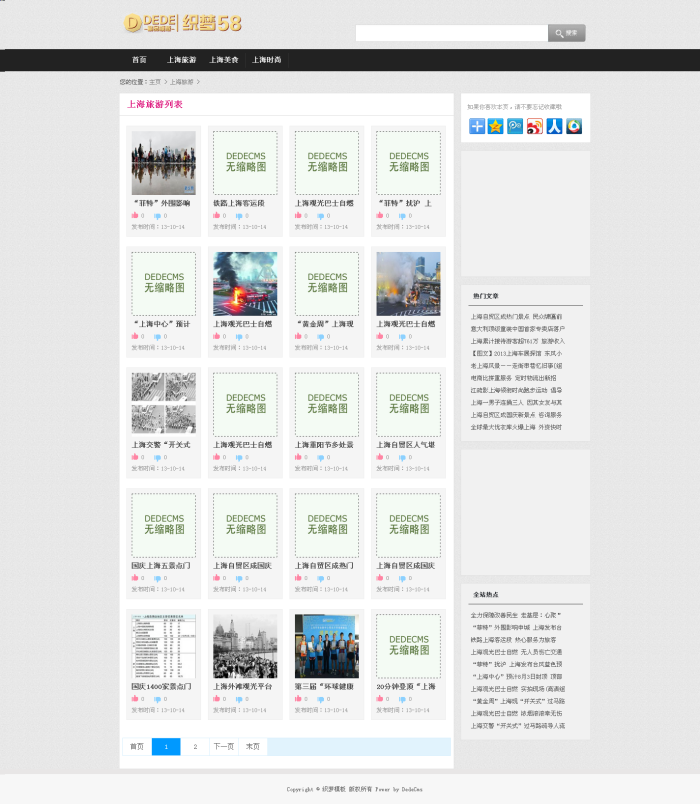The width and height of the screenshot is (700, 804).
Task: Dislike the "菲特"外围影响 article with thumbs down
Action: (x=157, y=215)
